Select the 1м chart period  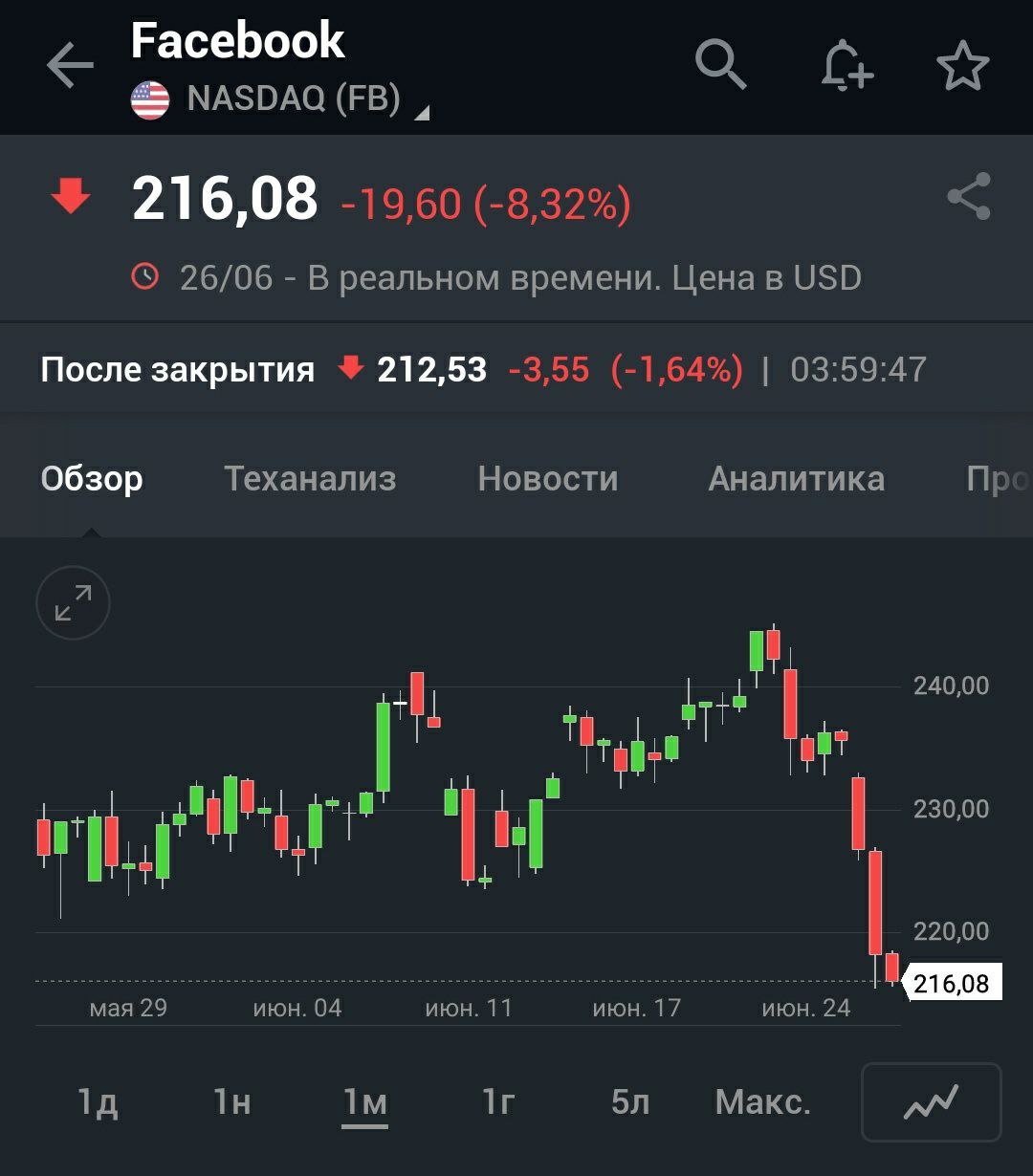(365, 1102)
